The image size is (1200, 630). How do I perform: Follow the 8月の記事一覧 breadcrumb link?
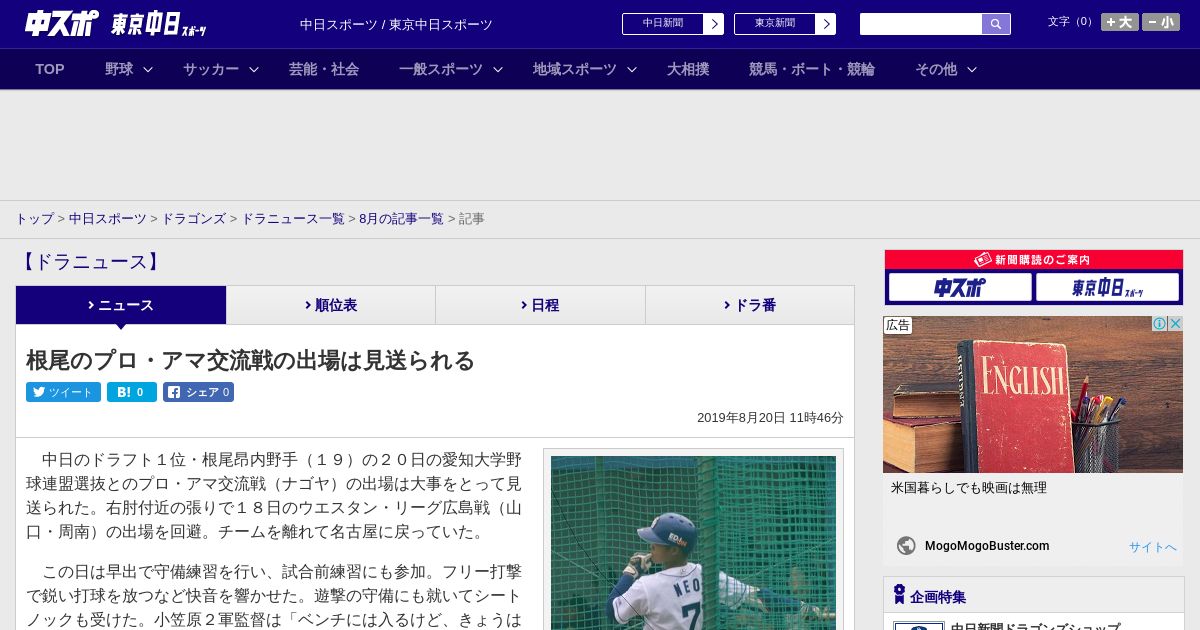click(x=401, y=219)
